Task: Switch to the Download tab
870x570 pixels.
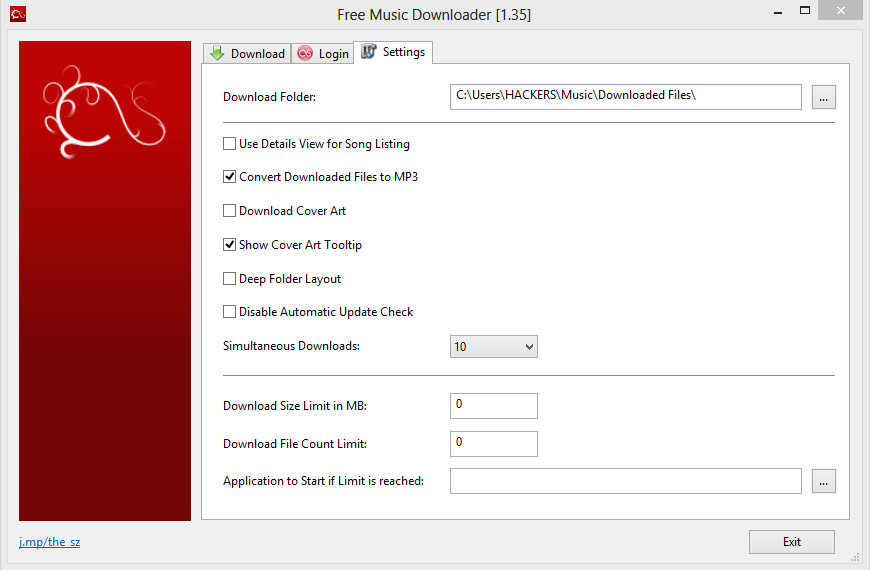Action: pos(247,53)
